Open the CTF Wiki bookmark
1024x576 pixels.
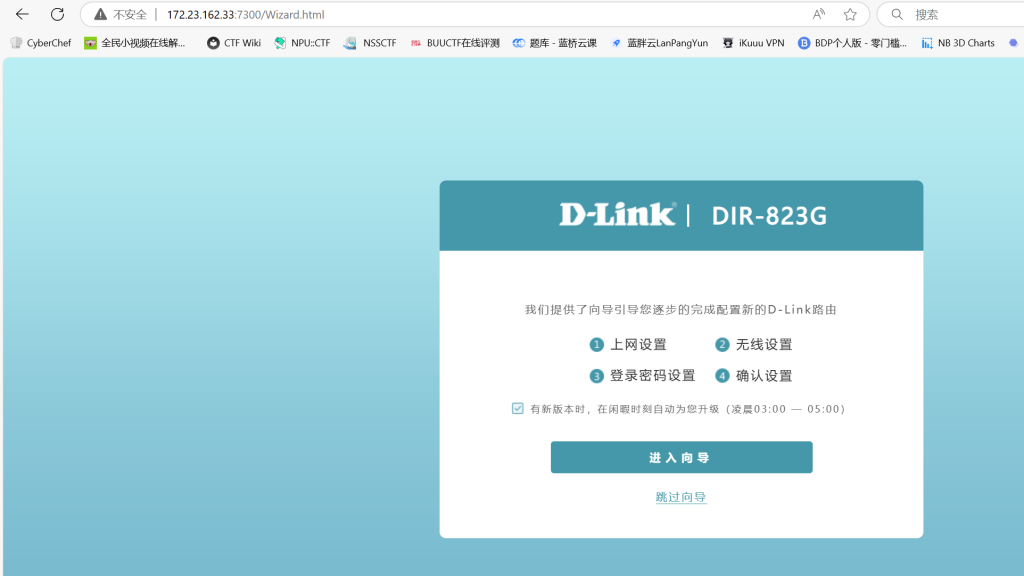pos(234,43)
